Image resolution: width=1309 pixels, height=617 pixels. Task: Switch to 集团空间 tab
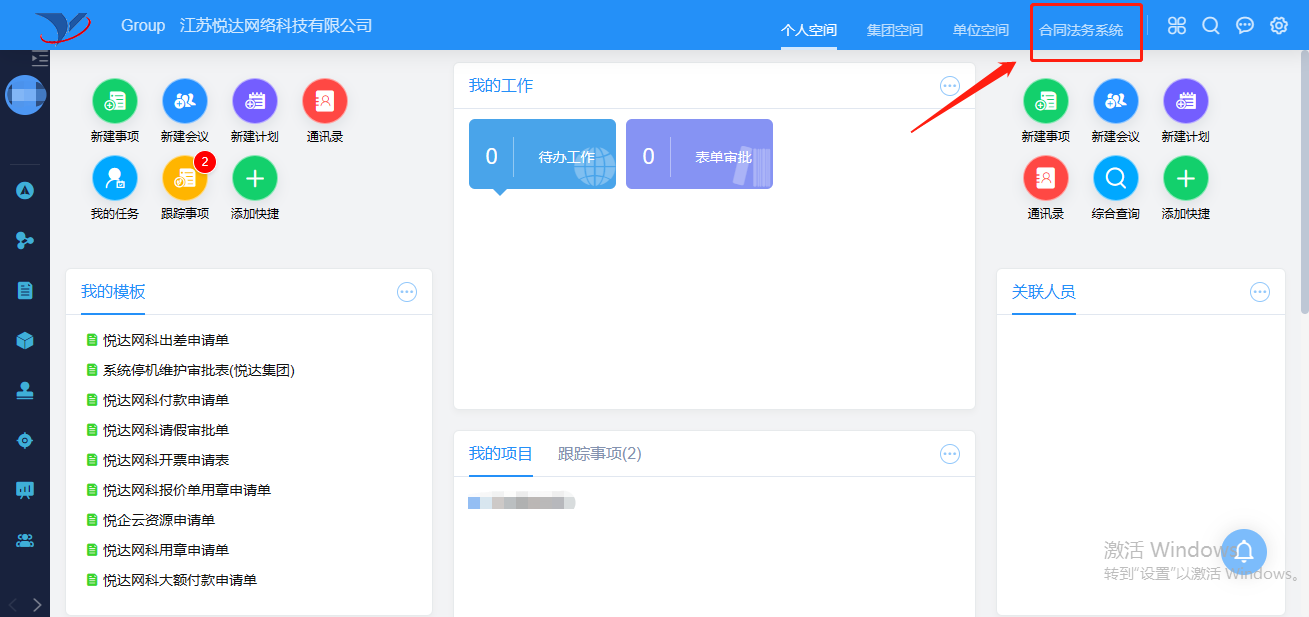tap(895, 30)
